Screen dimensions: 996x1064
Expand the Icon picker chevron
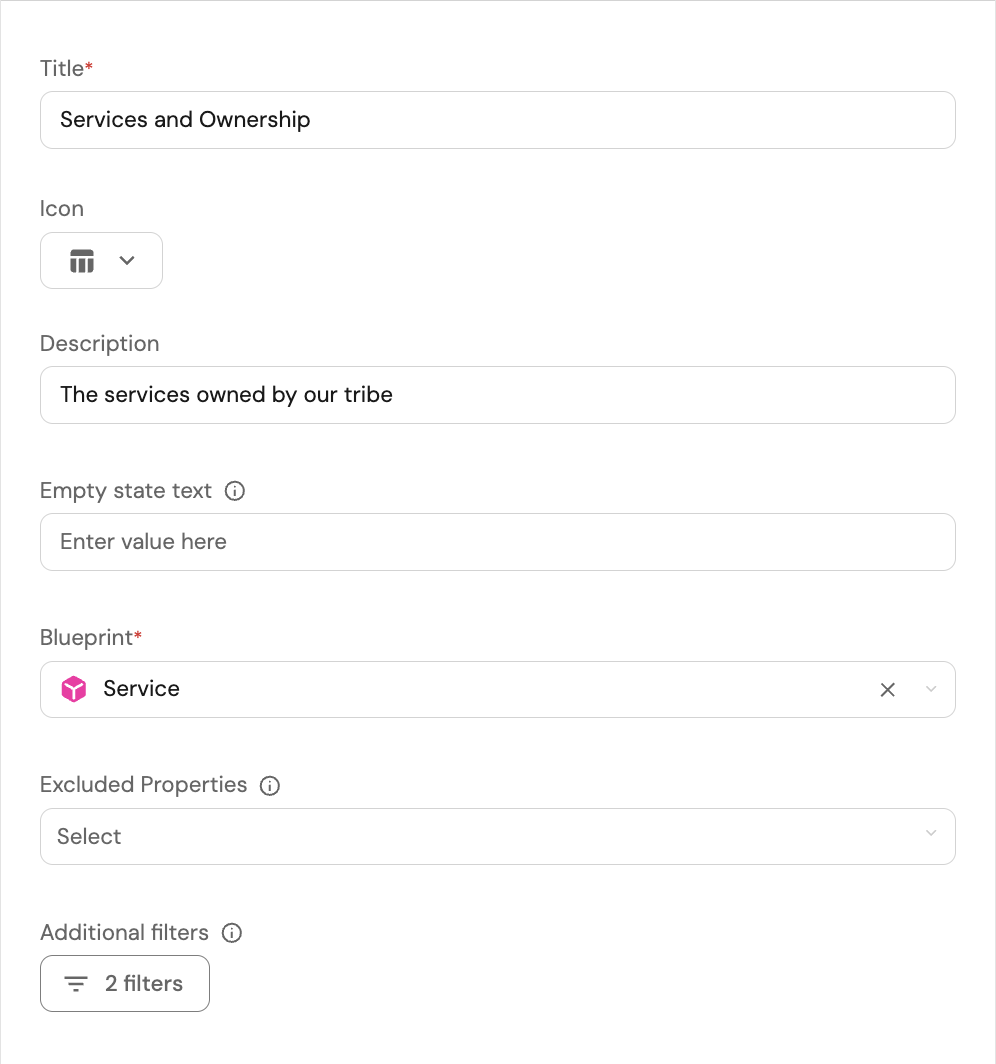coord(127,261)
